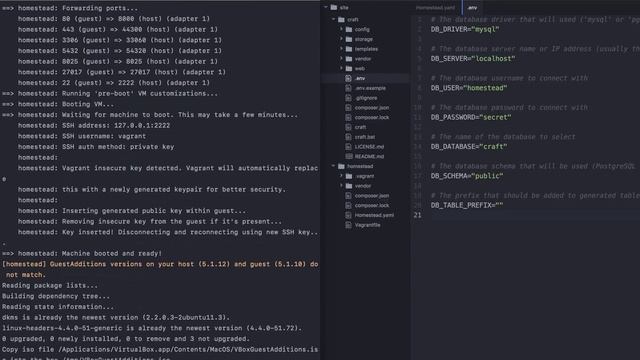
Task: Expand the .vagrant folder arrow
Action: tap(341, 176)
